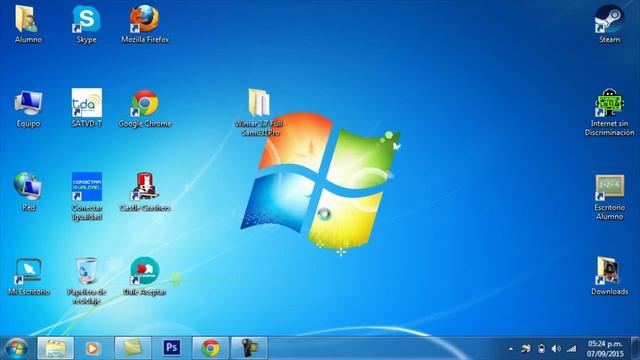
Task: Click the battery power tray icon
Action: (541, 349)
